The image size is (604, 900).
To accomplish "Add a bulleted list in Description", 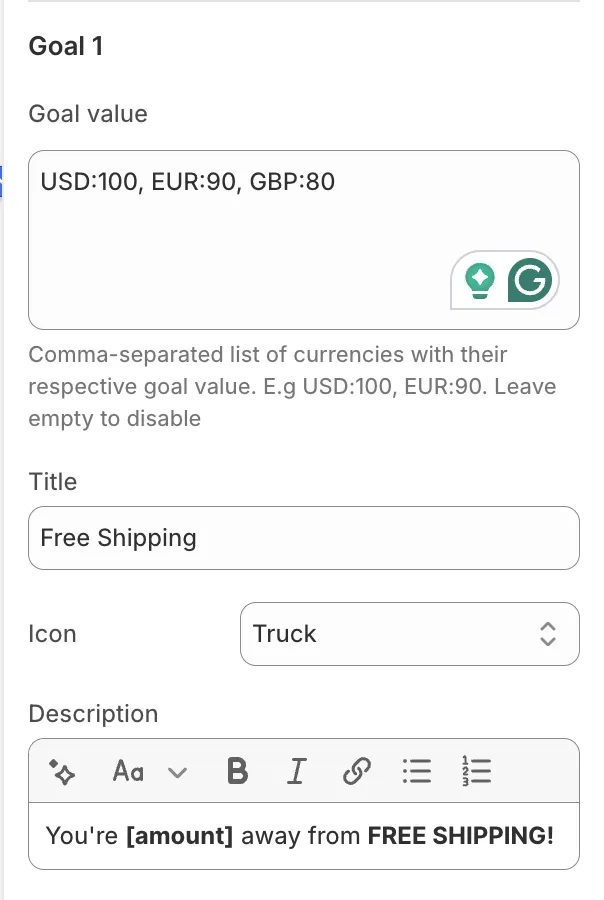I will (x=416, y=771).
